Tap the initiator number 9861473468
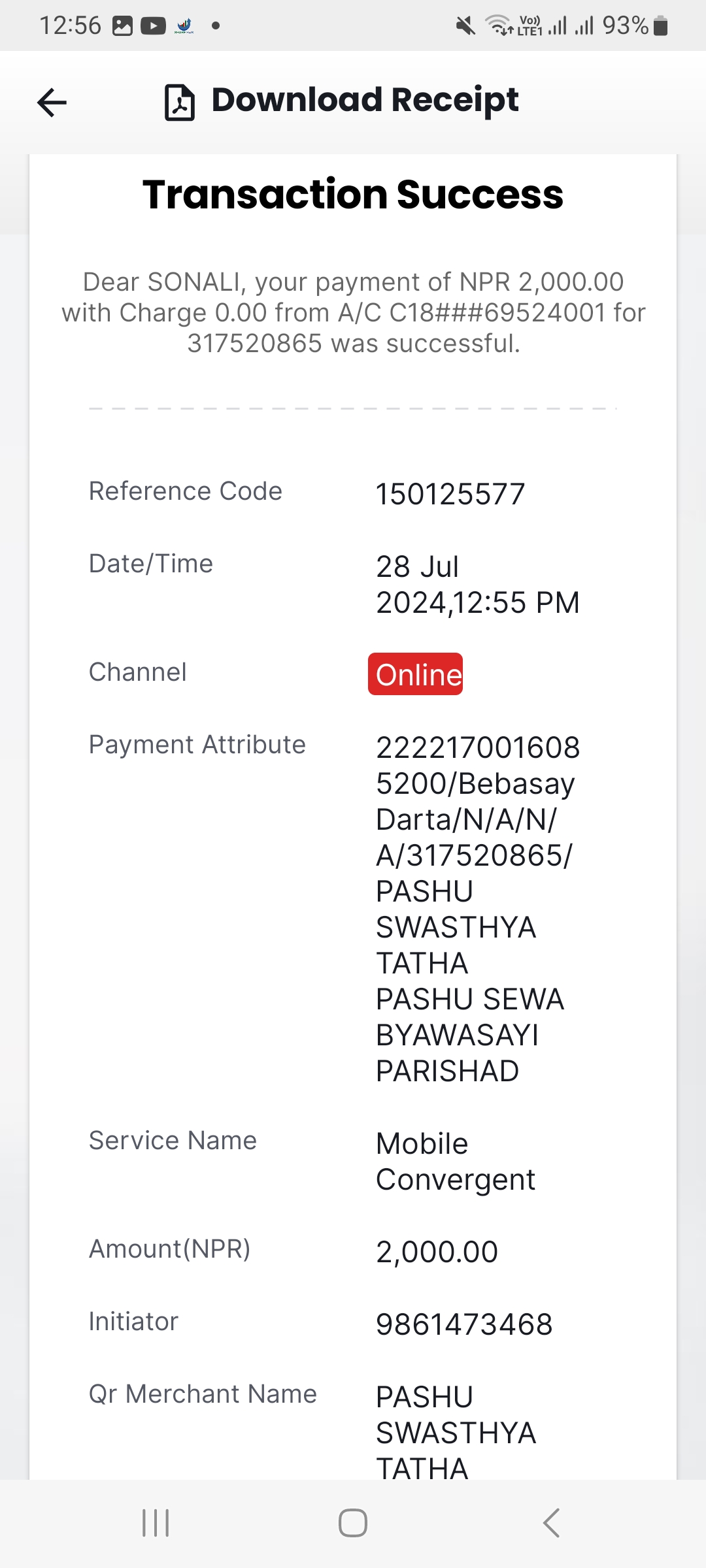706x1568 pixels. click(465, 1324)
